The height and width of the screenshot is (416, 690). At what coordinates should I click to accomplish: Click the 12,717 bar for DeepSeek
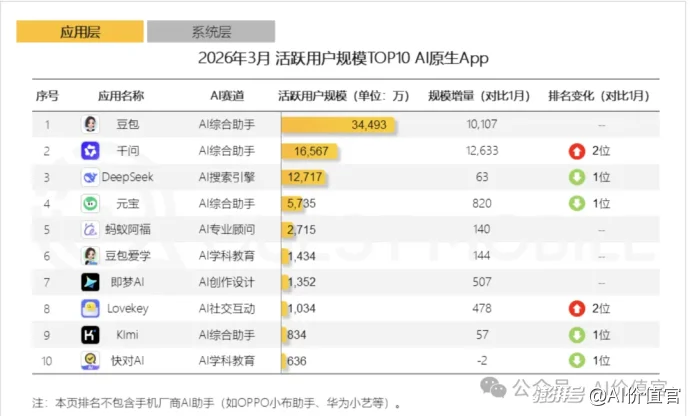(x=304, y=177)
